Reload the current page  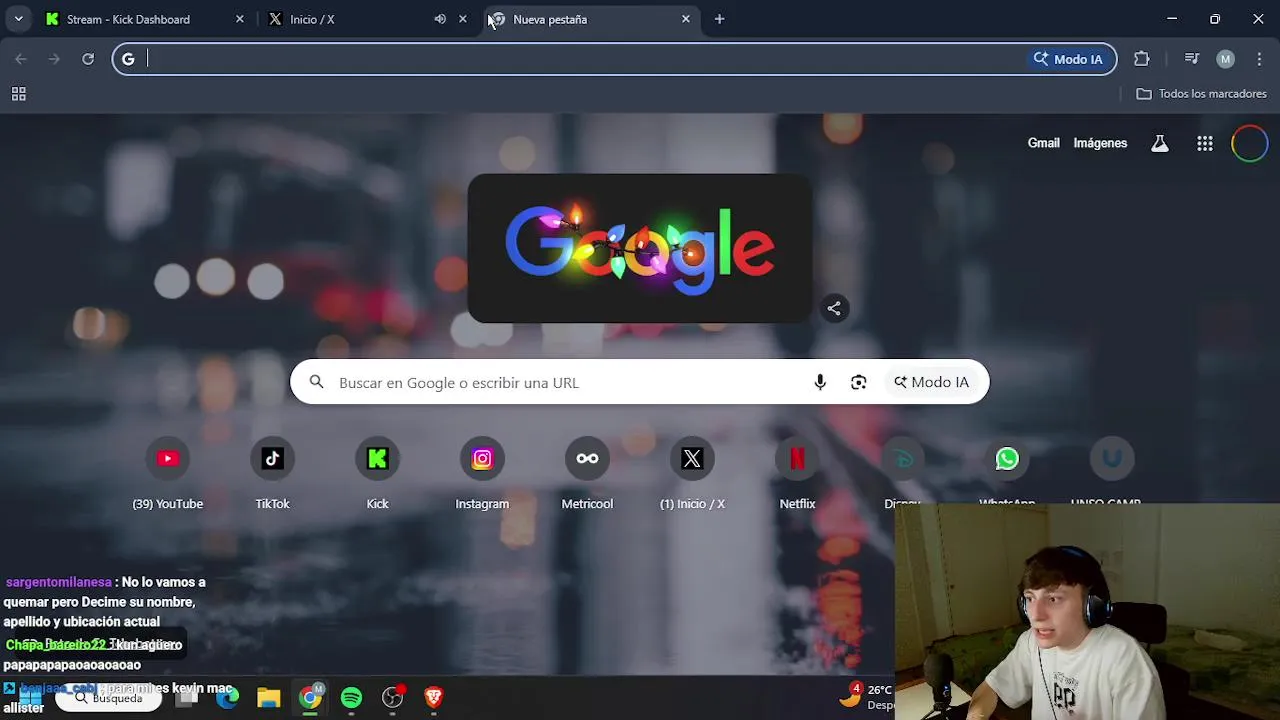88,59
